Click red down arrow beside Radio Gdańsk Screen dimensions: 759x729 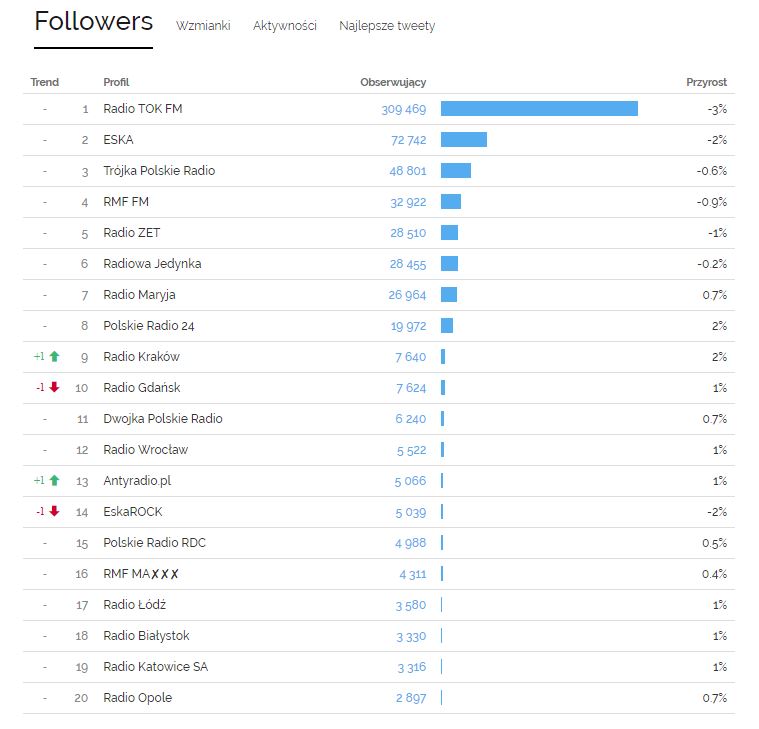click(54, 387)
